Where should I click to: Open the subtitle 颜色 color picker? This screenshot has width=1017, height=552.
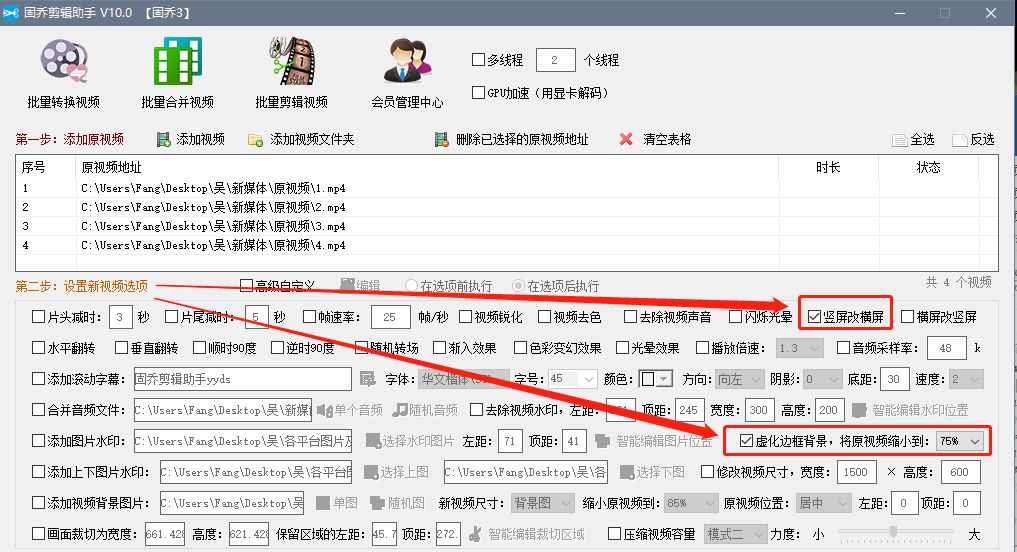(x=655, y=379)
